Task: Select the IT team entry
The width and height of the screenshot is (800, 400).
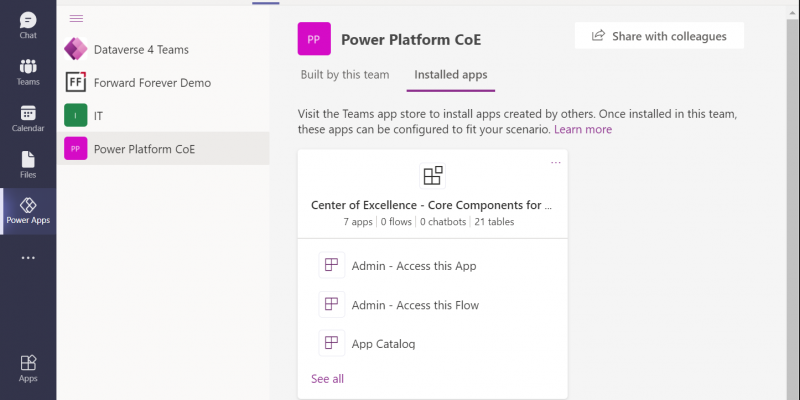Action: (x=163, y=116)
